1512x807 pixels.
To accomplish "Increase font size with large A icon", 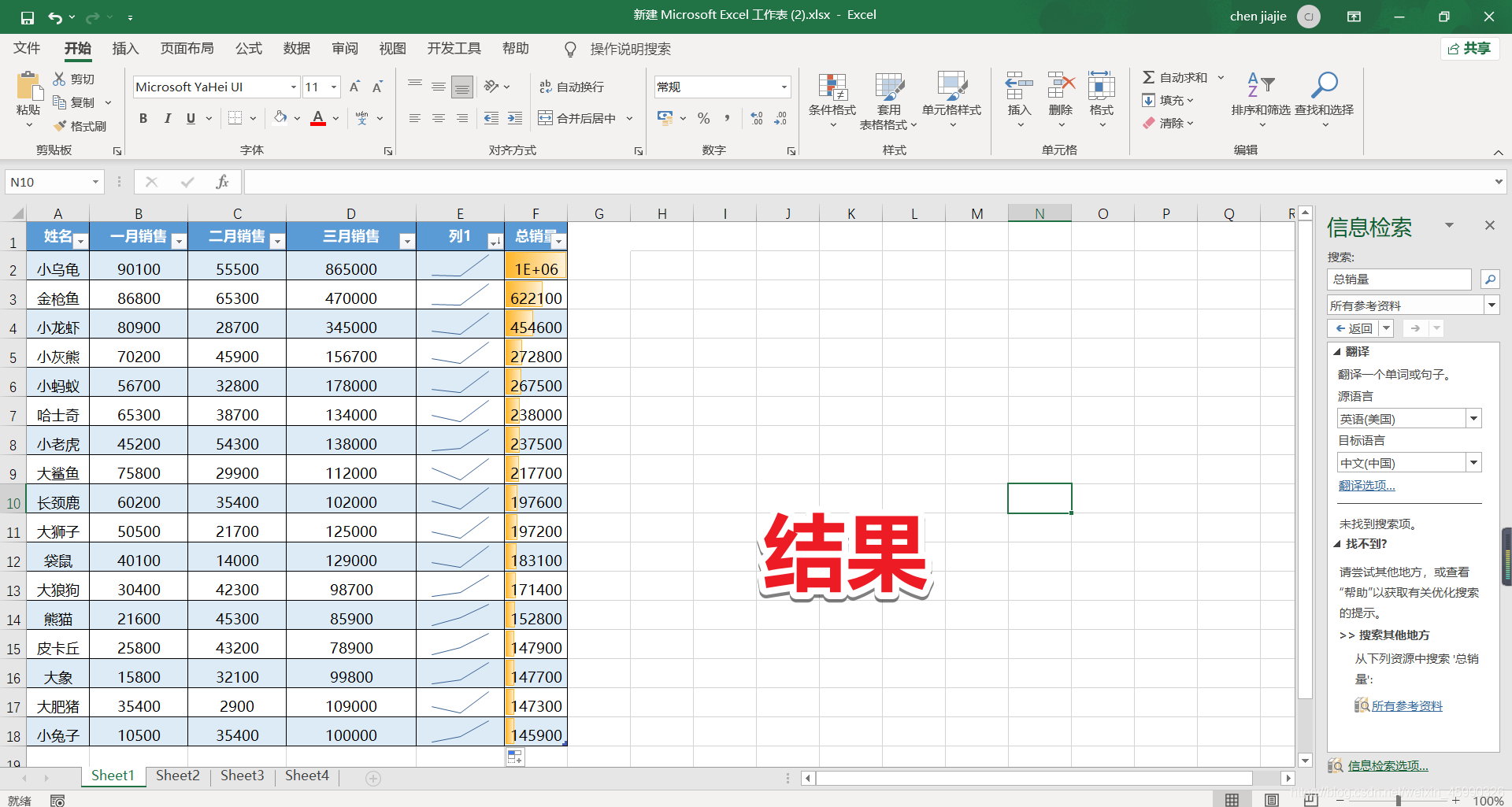I will point(354,87).
